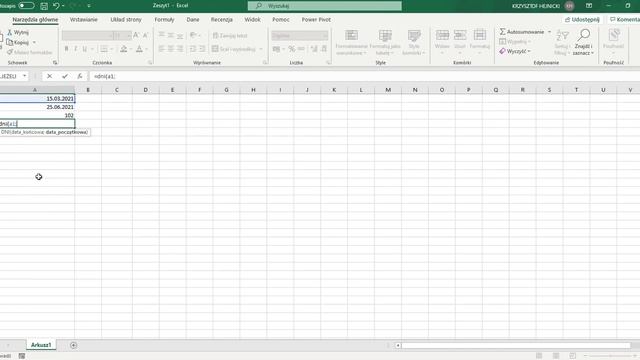The image size is (640, 360).
Task: Open Widok tab
Action: [252, 20]
